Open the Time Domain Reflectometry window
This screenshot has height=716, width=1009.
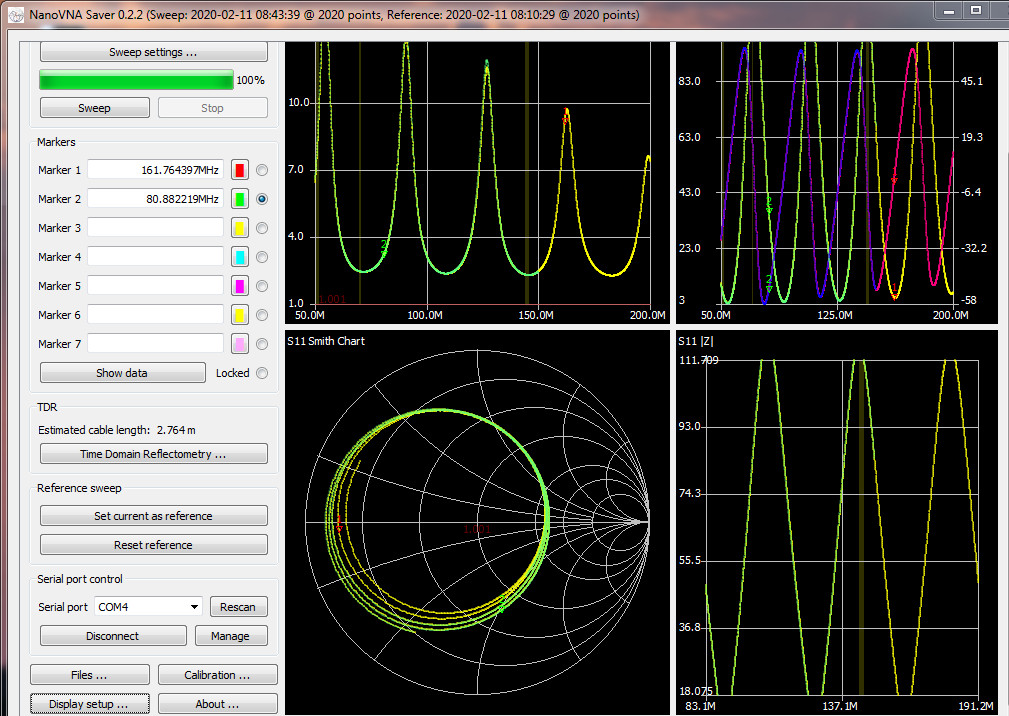tap(153, 454)
